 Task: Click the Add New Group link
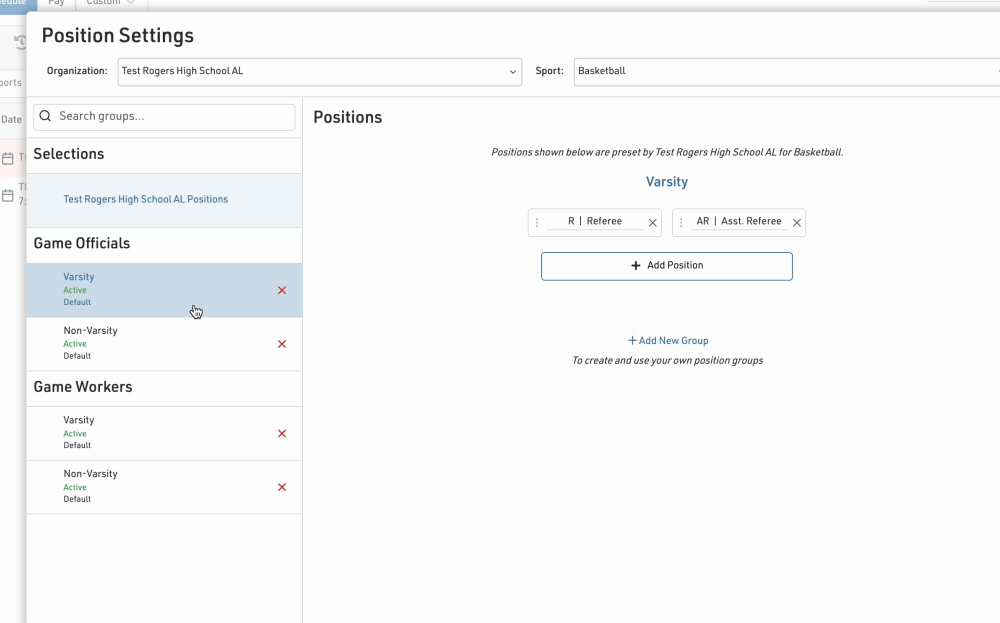(667, 341)
